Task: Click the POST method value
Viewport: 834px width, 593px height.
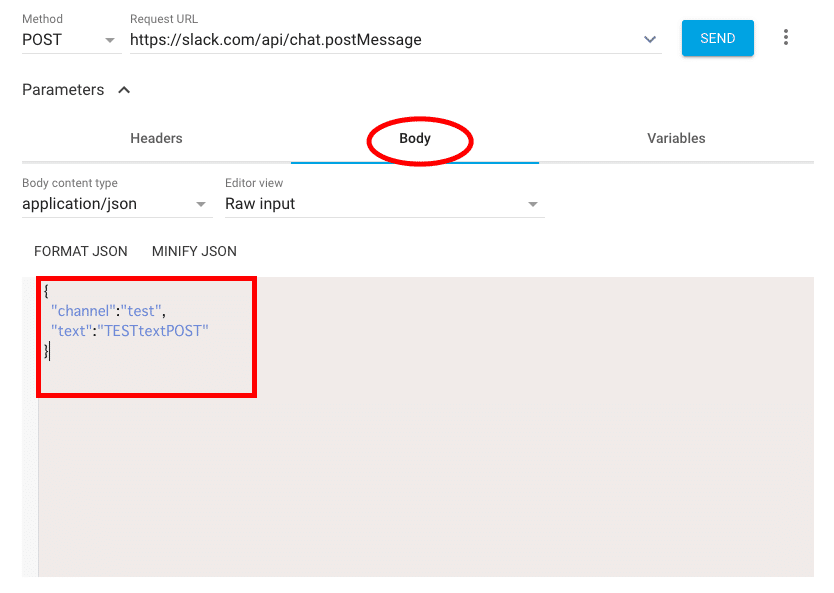Action: click(x=43, y=40)
